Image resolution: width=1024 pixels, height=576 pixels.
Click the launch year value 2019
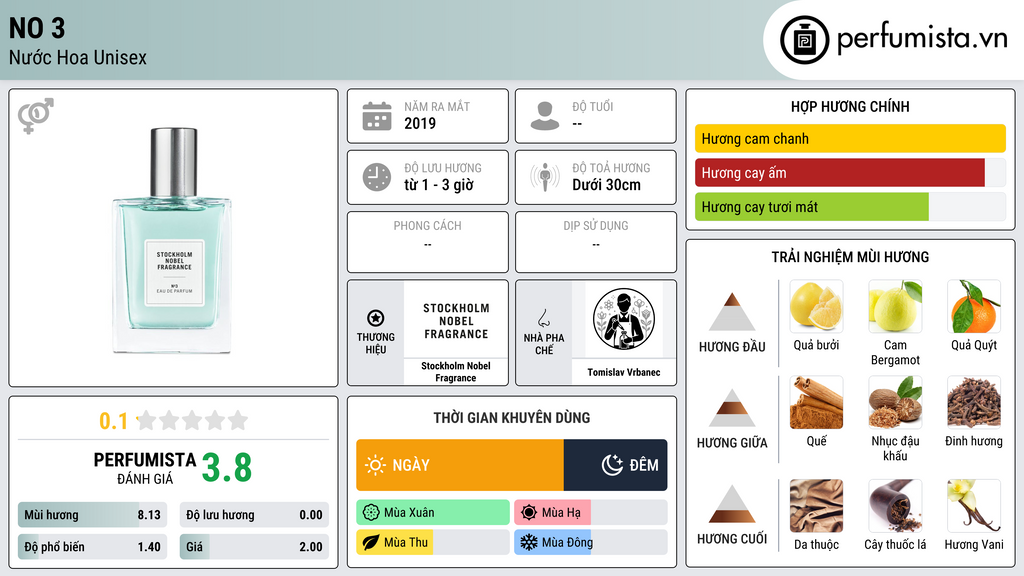pos(420,123)
